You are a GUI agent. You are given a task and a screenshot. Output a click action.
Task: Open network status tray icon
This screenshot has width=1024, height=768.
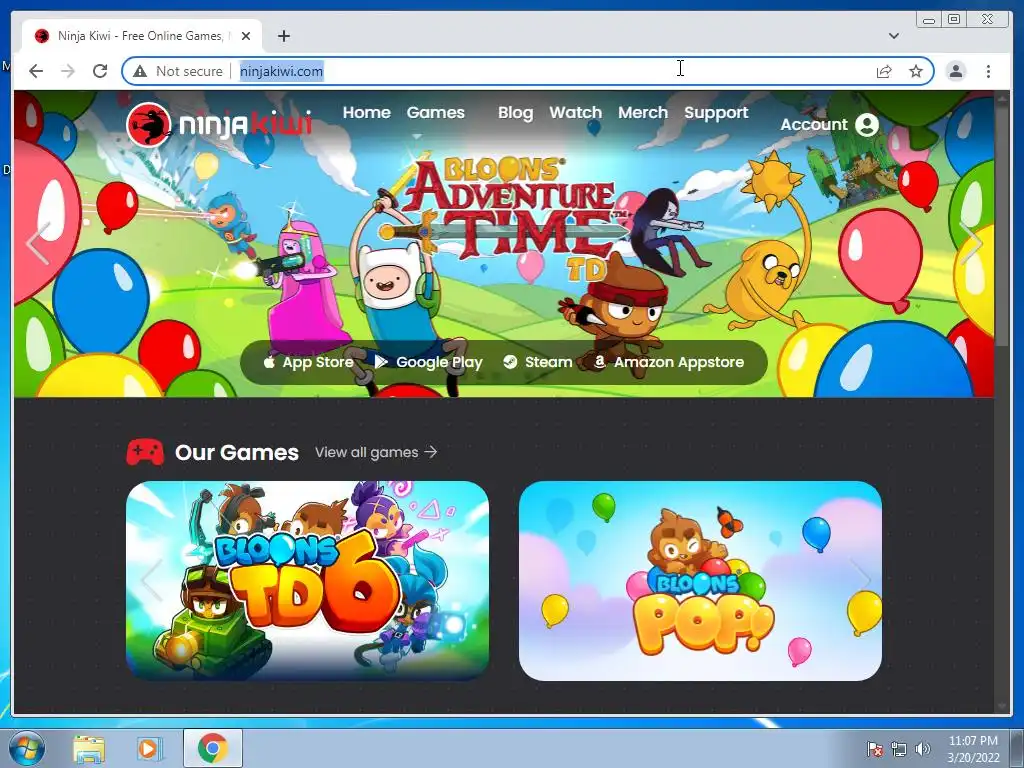(x=899, y=749)
